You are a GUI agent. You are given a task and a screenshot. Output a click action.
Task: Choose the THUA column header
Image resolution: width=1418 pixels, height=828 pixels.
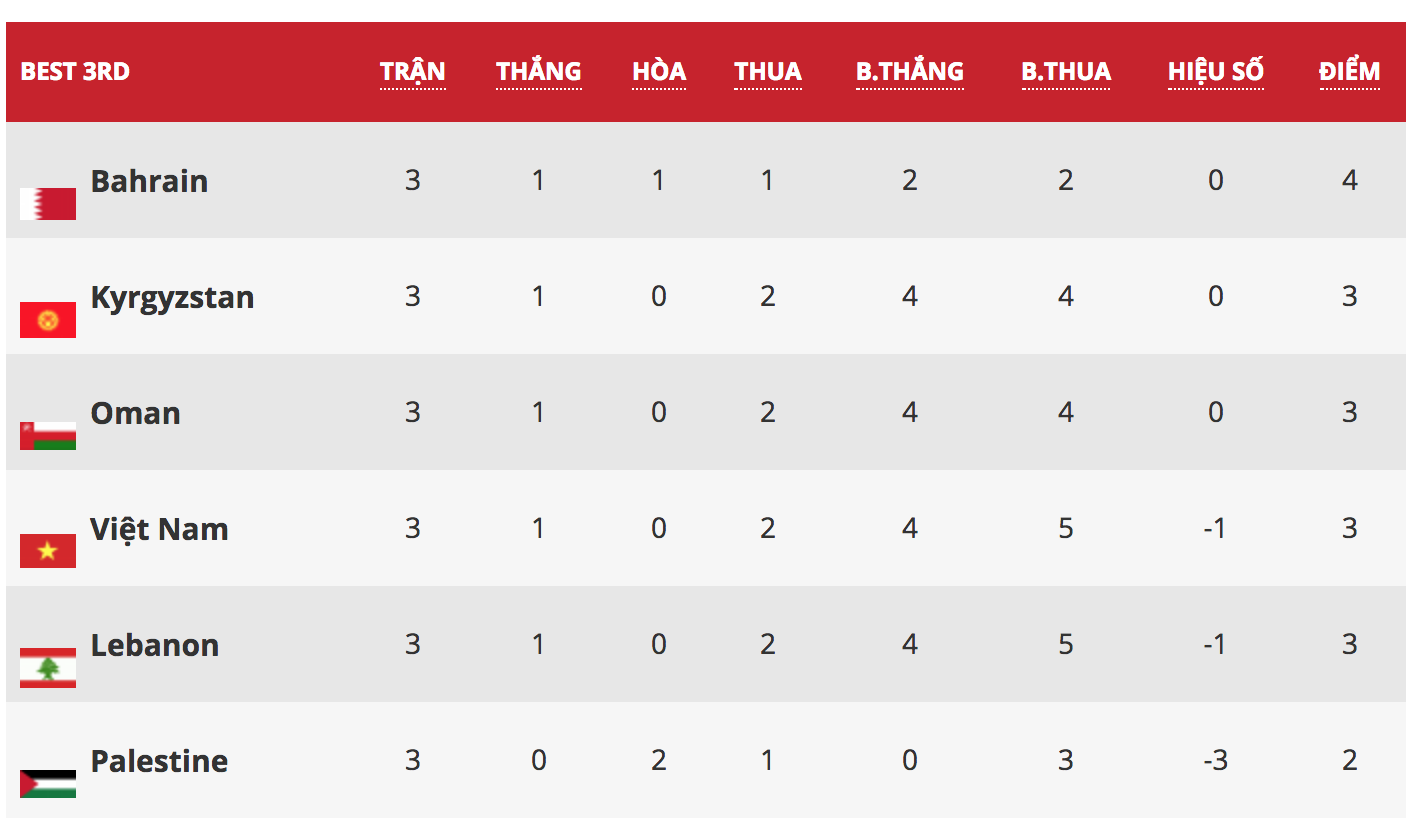coord(768,72)
